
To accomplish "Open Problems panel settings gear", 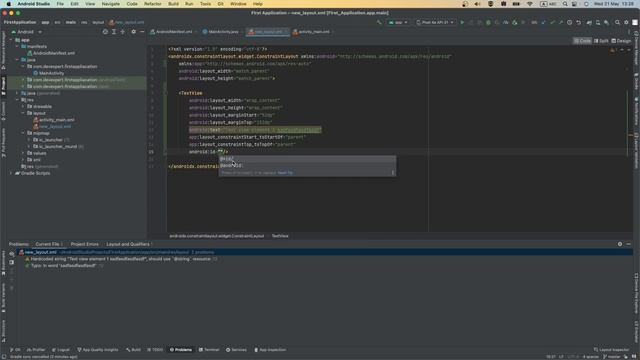I will coord(620,244).
